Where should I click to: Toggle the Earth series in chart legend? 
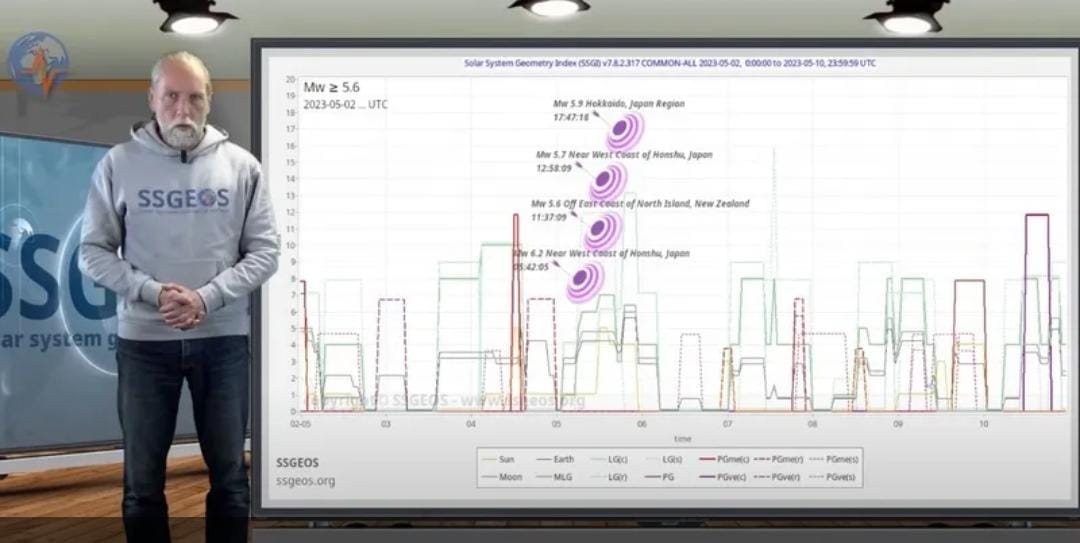554,460
